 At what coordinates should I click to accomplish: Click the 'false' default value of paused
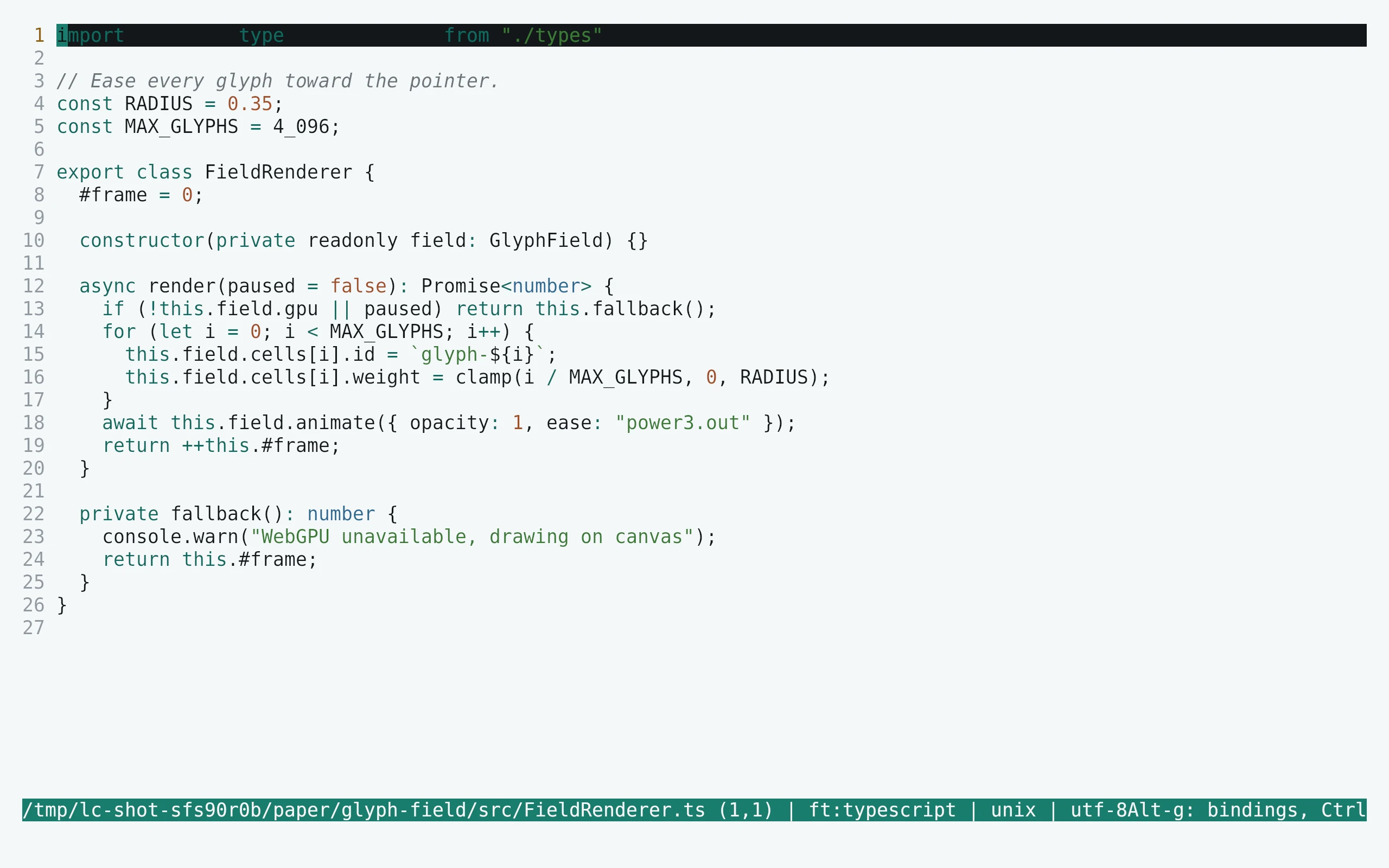coord(358,286)
